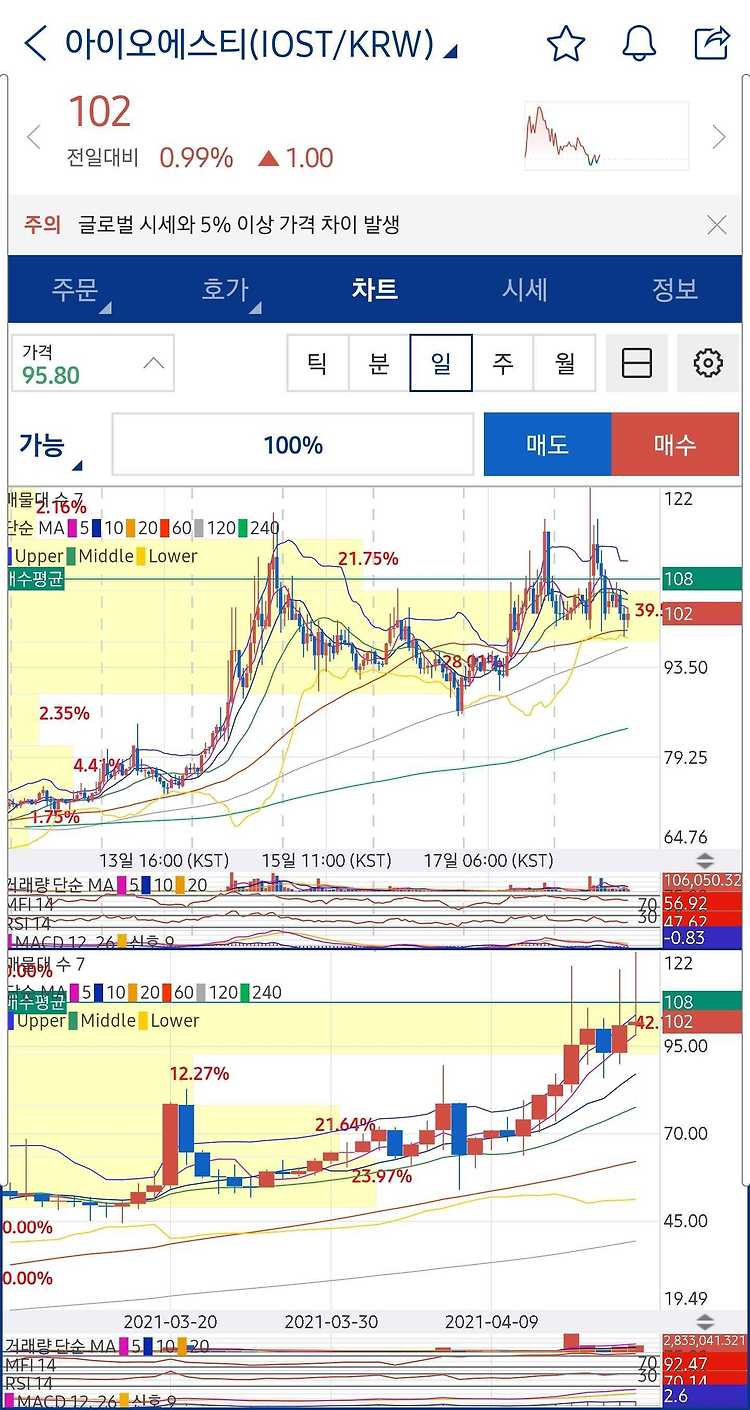Click the 15일 11:00 (KST) time label
The image size is (750, 1410).
[327, 861]
